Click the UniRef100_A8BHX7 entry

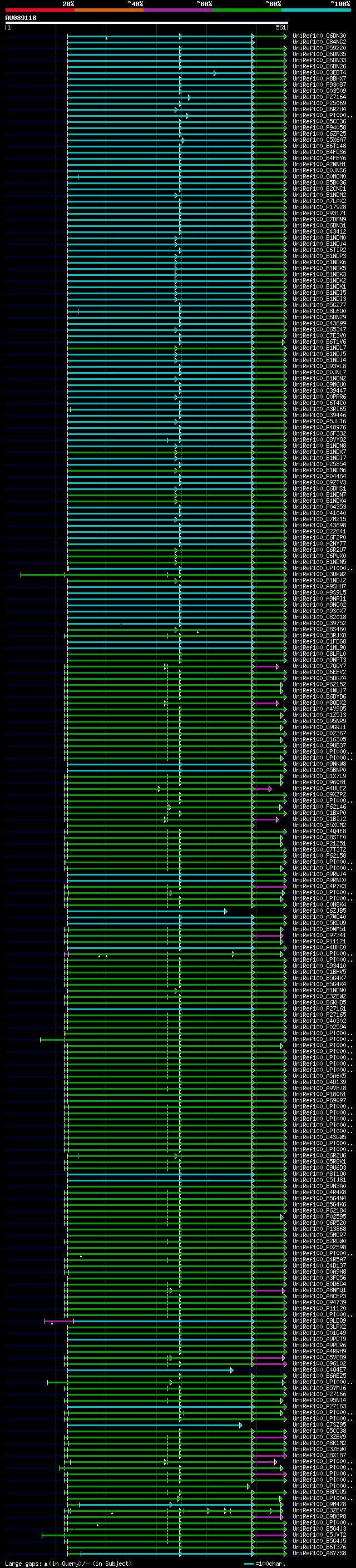coord(319,79)
